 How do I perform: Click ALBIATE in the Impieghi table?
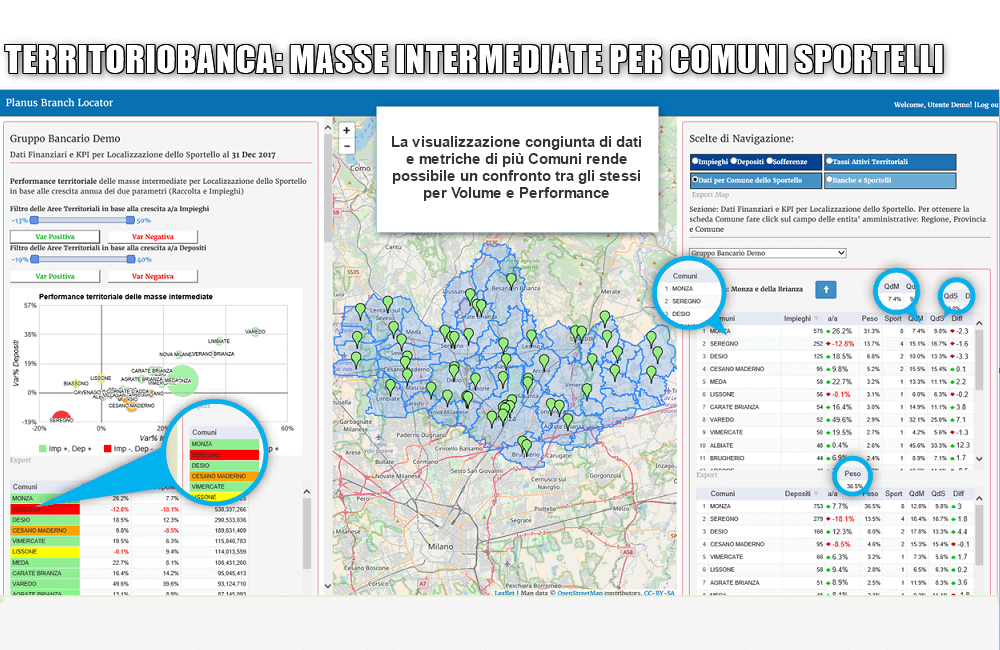click(721, 445)
